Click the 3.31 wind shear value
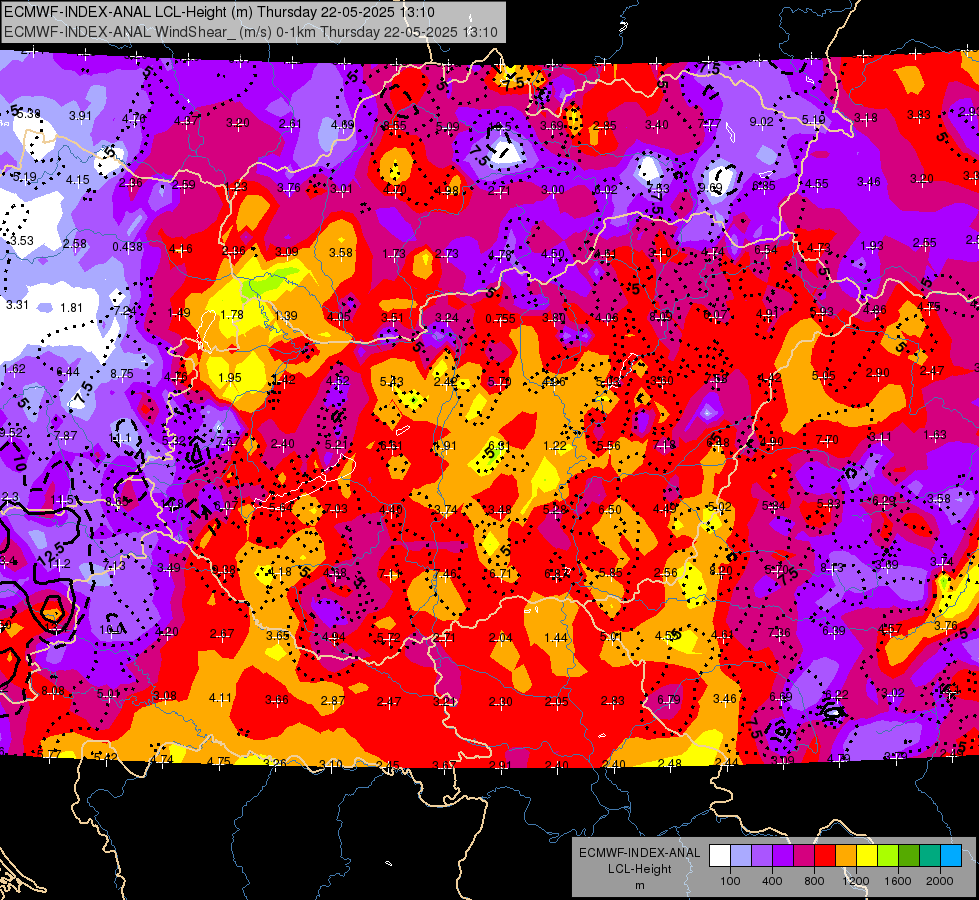Viewport: 979px width, 900px height. (x=17, y=305)
